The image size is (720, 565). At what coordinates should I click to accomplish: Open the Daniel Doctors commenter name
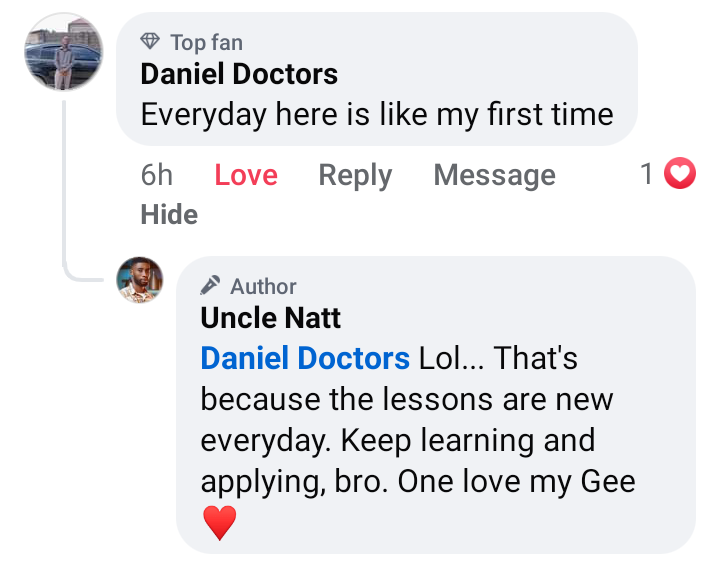239,74
